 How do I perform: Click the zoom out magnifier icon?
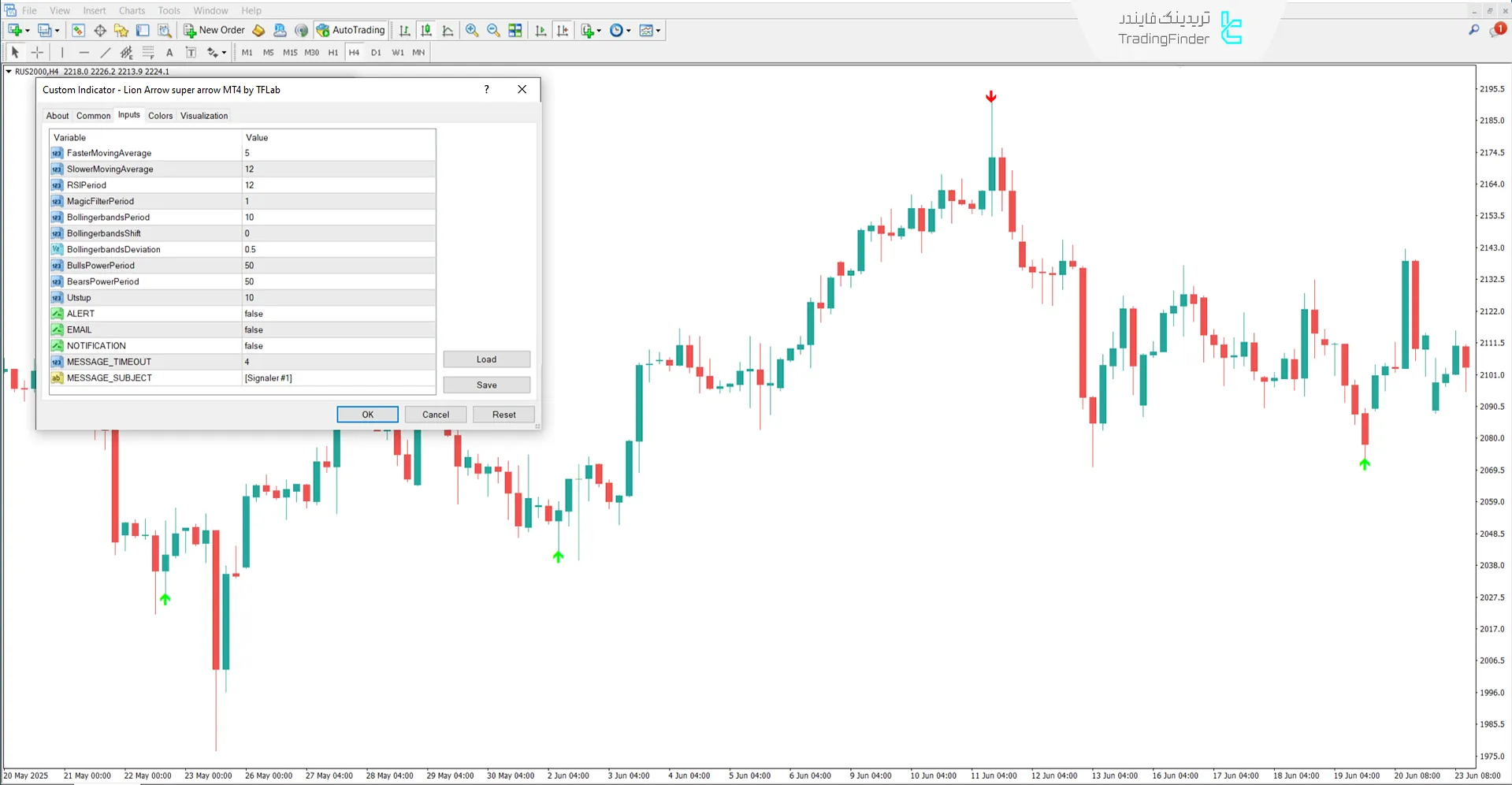[493, 30]
